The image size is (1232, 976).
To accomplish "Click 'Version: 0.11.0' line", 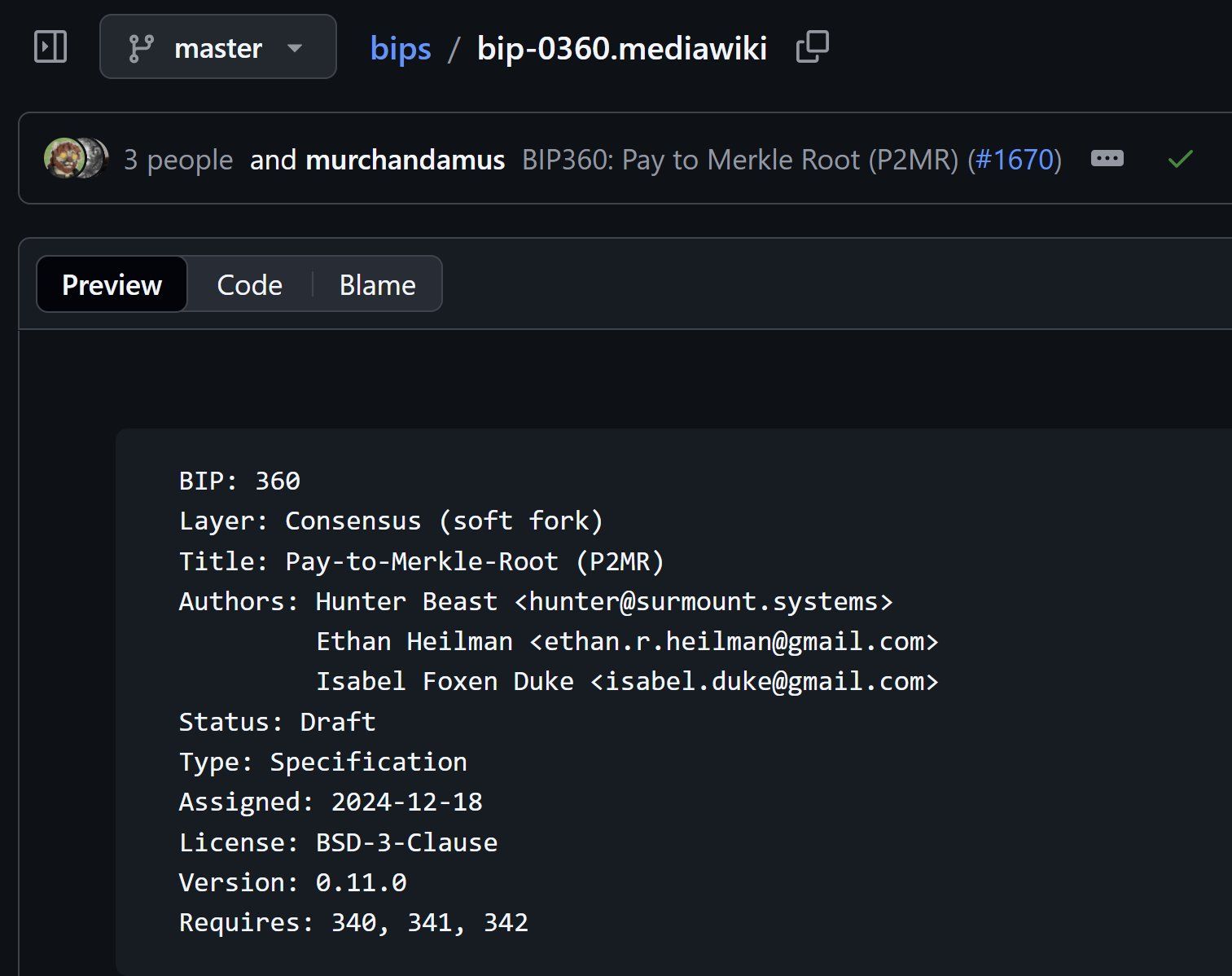I will 292,882.
